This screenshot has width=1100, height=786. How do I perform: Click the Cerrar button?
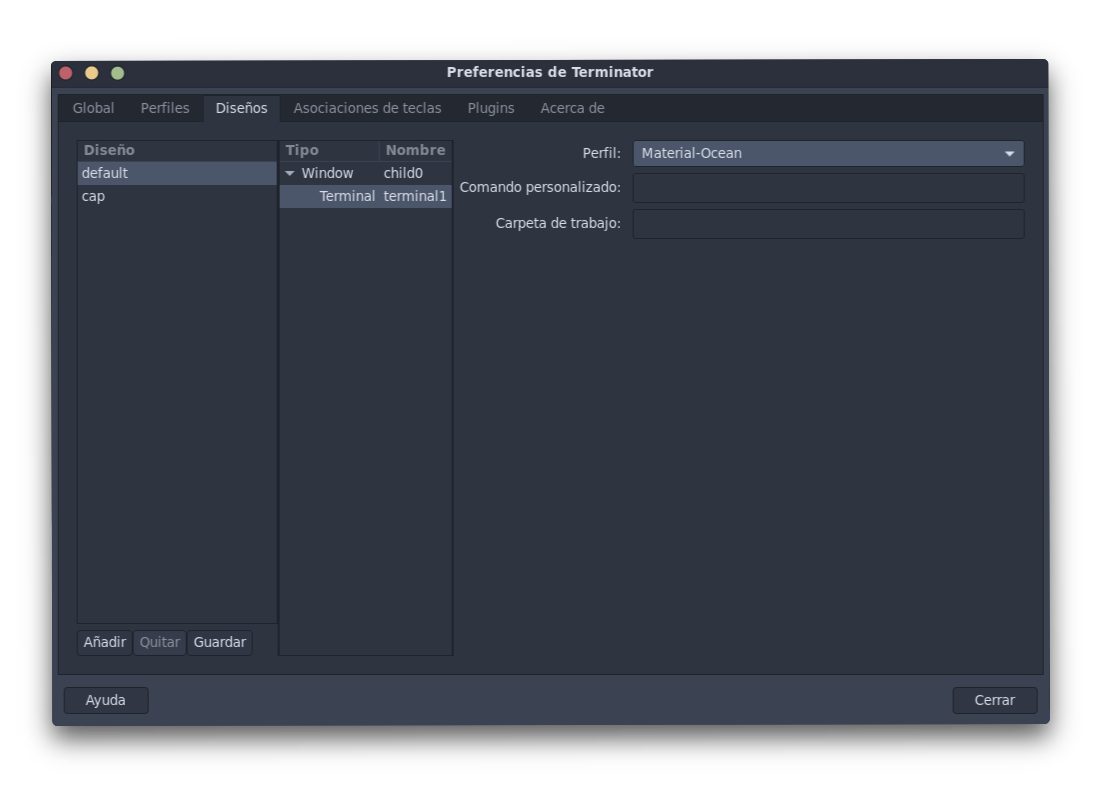994,700
